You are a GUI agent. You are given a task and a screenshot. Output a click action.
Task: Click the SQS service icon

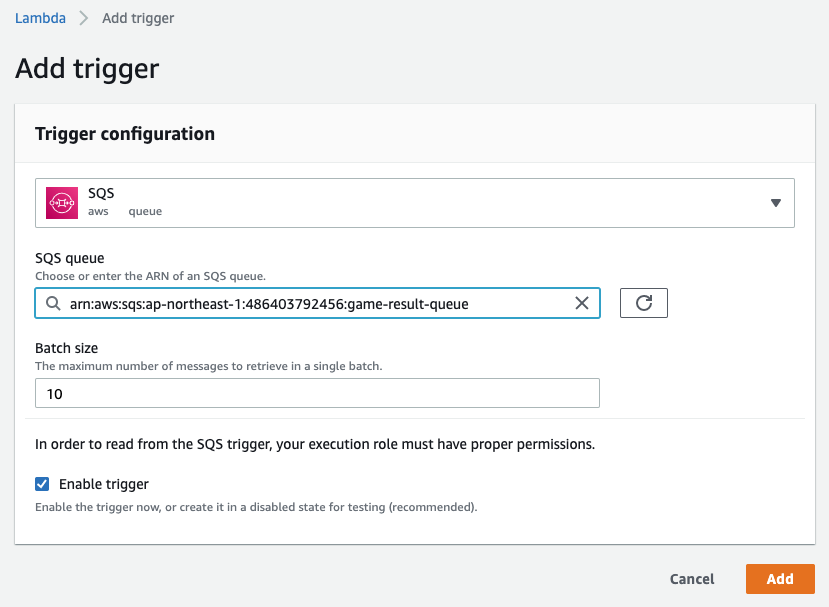click(62, 203)
